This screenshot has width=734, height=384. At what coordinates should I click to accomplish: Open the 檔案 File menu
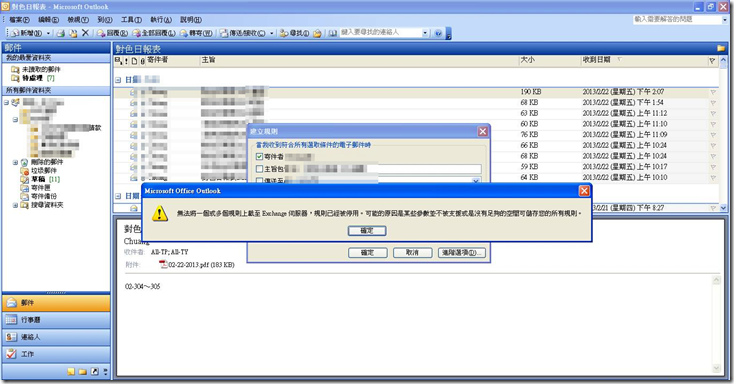[19, 20]
